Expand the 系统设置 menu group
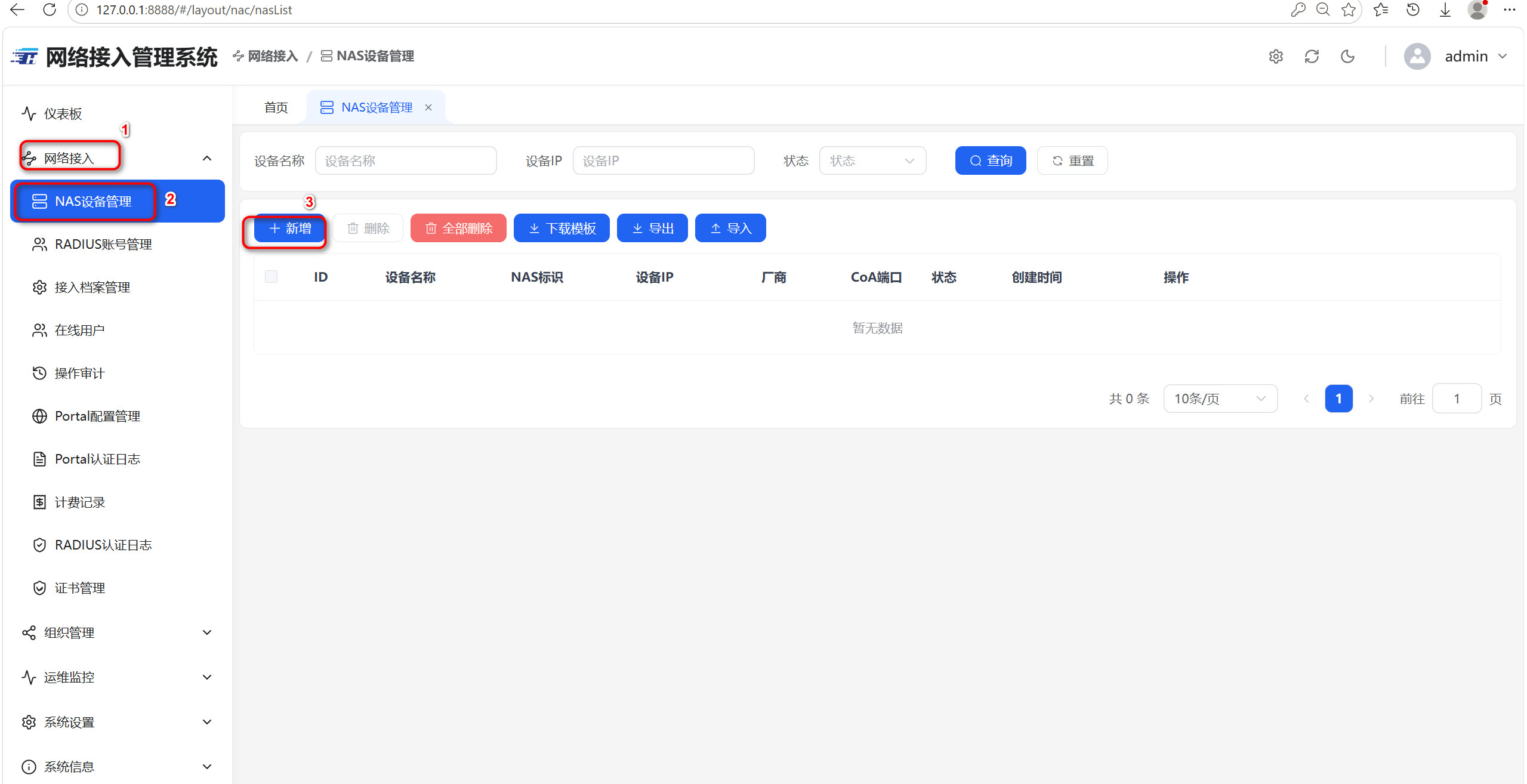Screen dimensions: 1527x784 pyautogui.click(x=118, y=722)
